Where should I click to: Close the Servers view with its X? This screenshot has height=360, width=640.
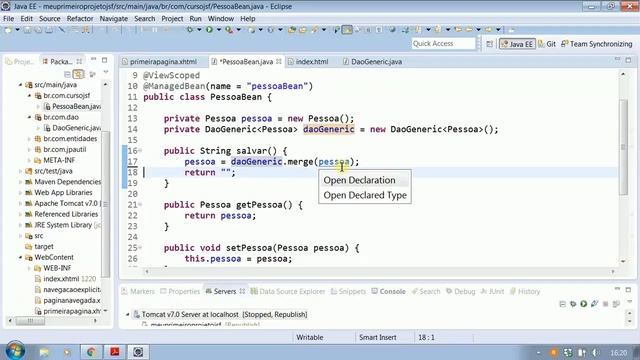tap(242, 291)
